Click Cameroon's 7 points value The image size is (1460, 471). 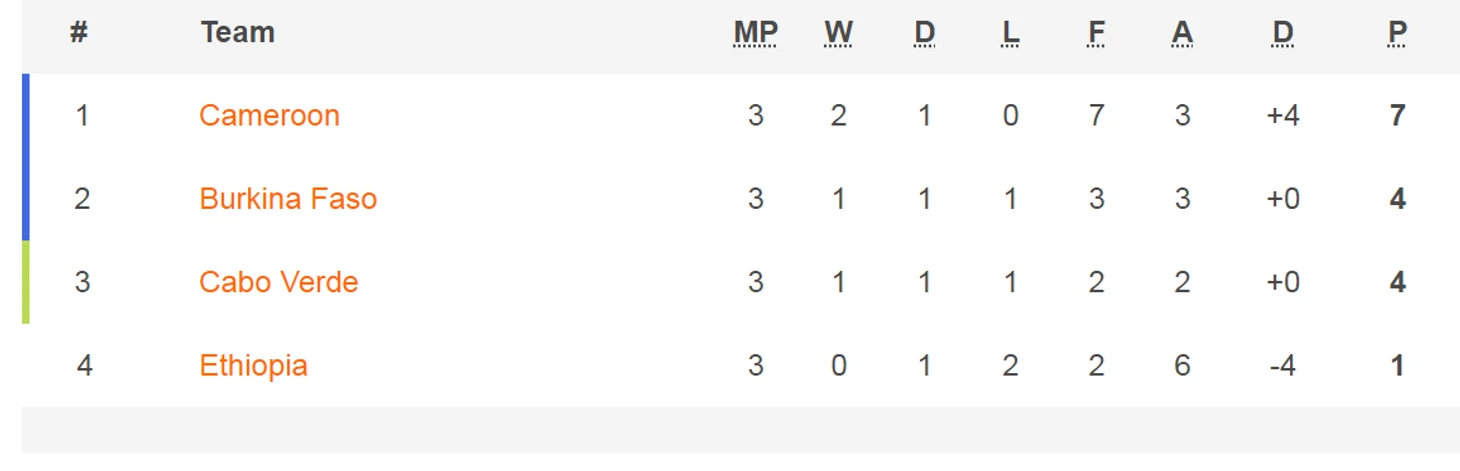tap(1397, 116)
